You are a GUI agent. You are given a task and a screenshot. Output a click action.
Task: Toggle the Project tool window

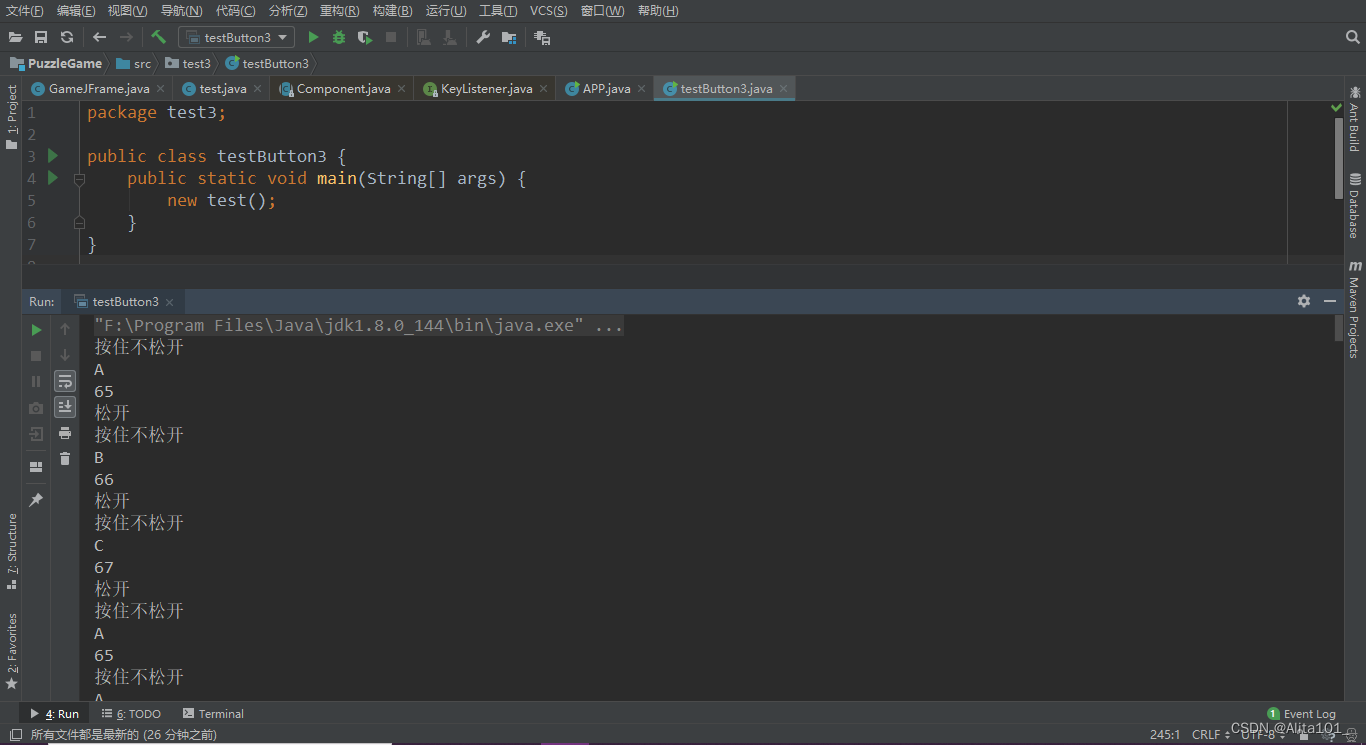11,117
